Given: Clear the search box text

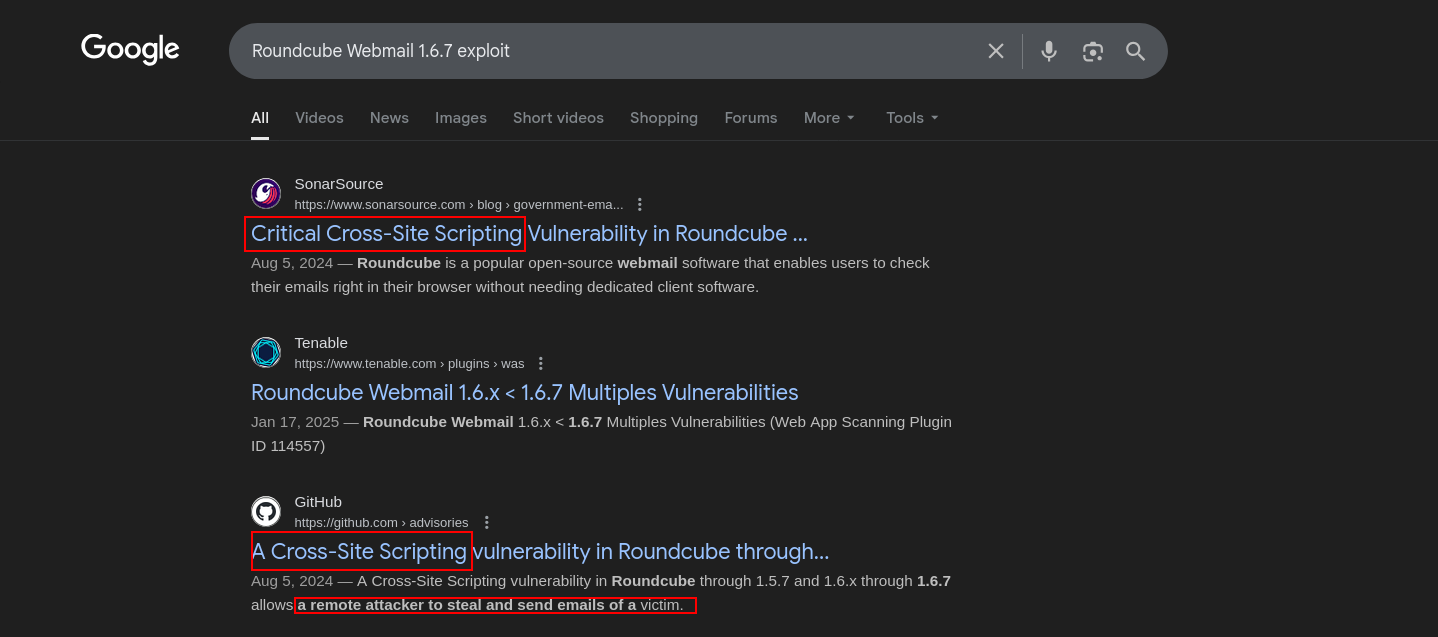Looking at the screenshot, I should coord(995,51).
